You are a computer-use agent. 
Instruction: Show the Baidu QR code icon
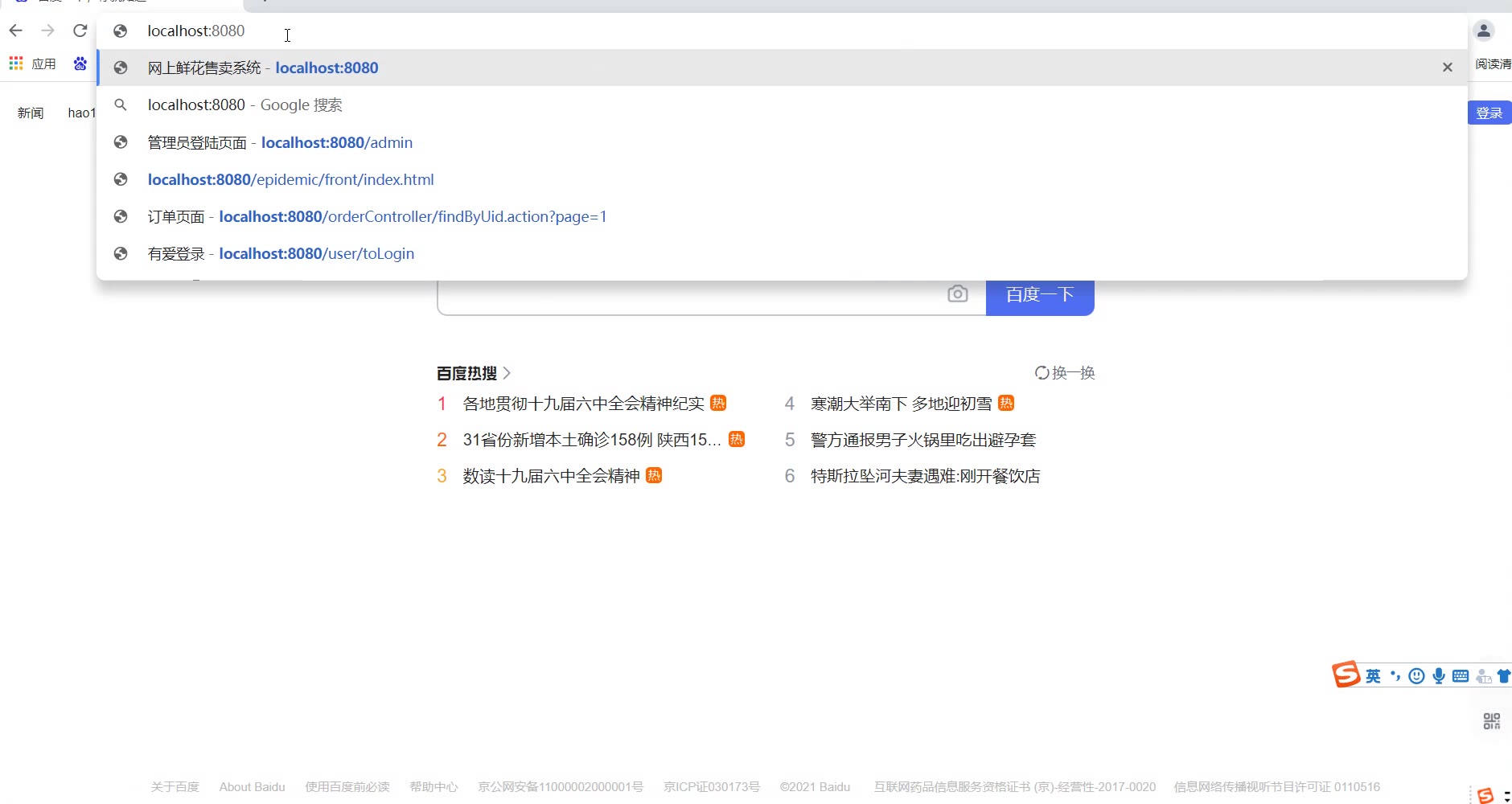coord(1492,721)
